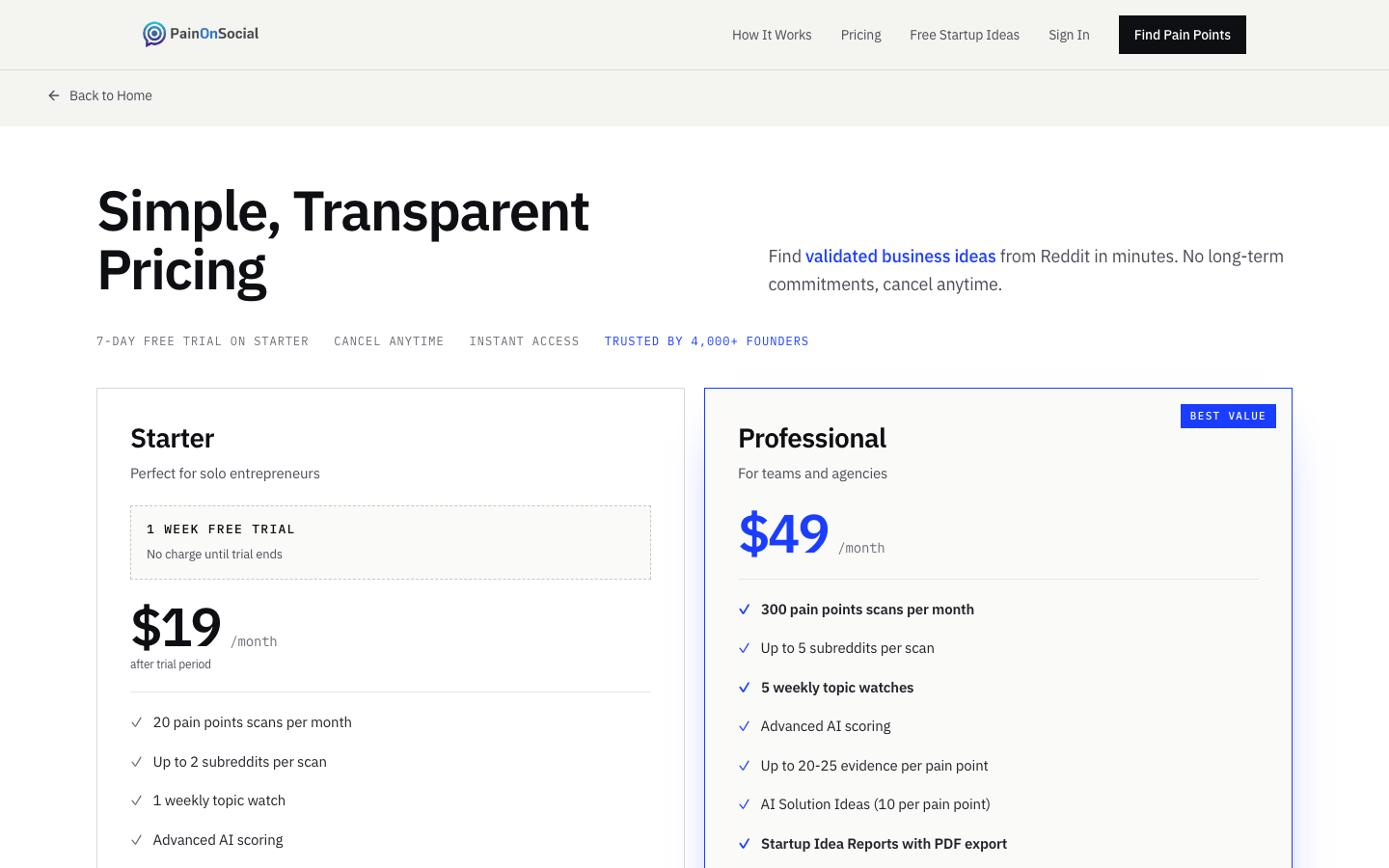The image size is (1389, 868).
Task: Click checkmark beside 20 pain points scans
Action: tap(137, 722)
